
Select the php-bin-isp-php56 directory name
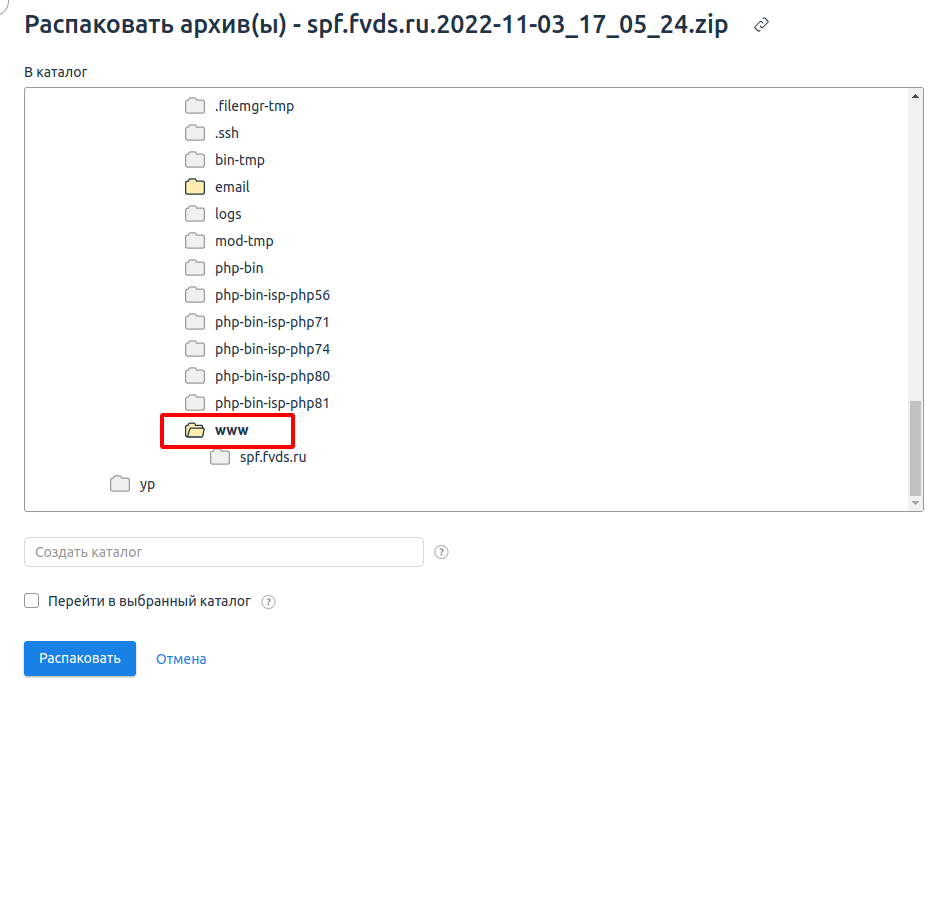pos(272,295)
